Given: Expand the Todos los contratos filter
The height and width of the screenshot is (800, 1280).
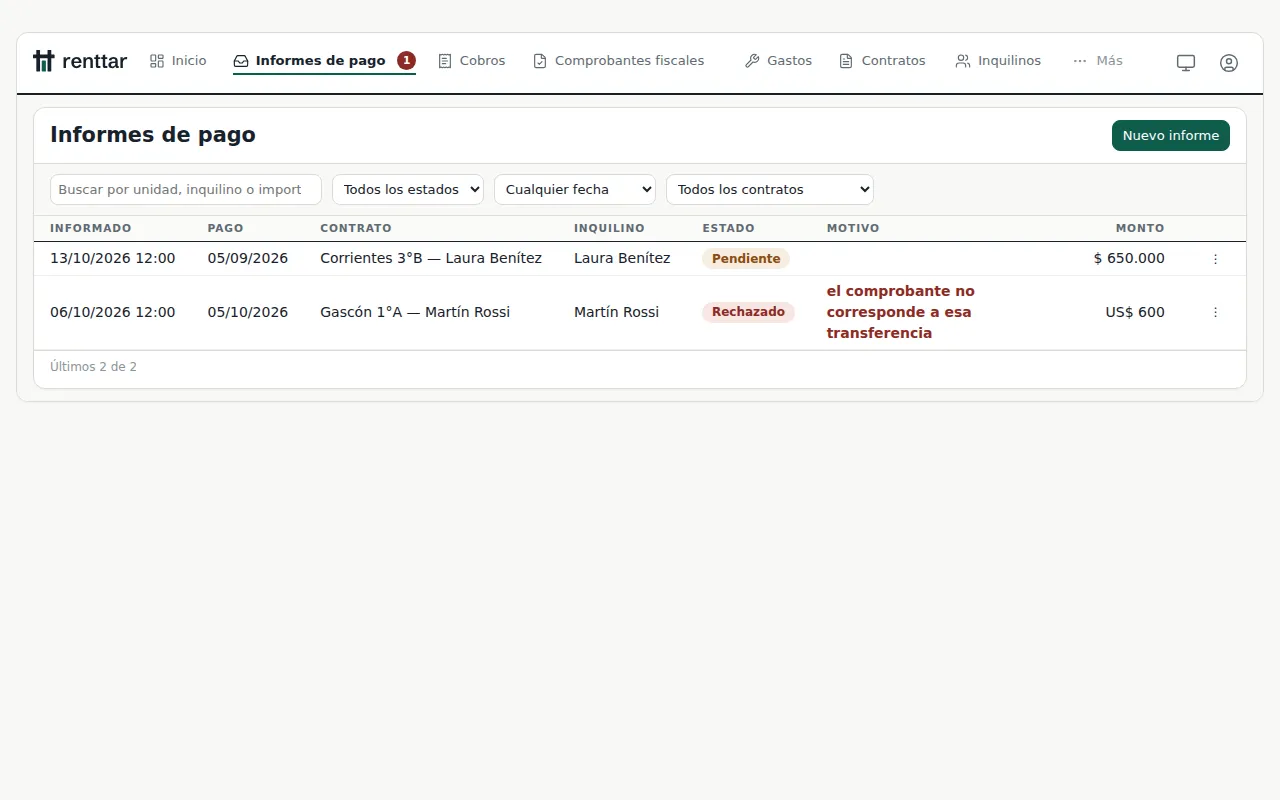Looking at the screenshot, I should (770, 190).
